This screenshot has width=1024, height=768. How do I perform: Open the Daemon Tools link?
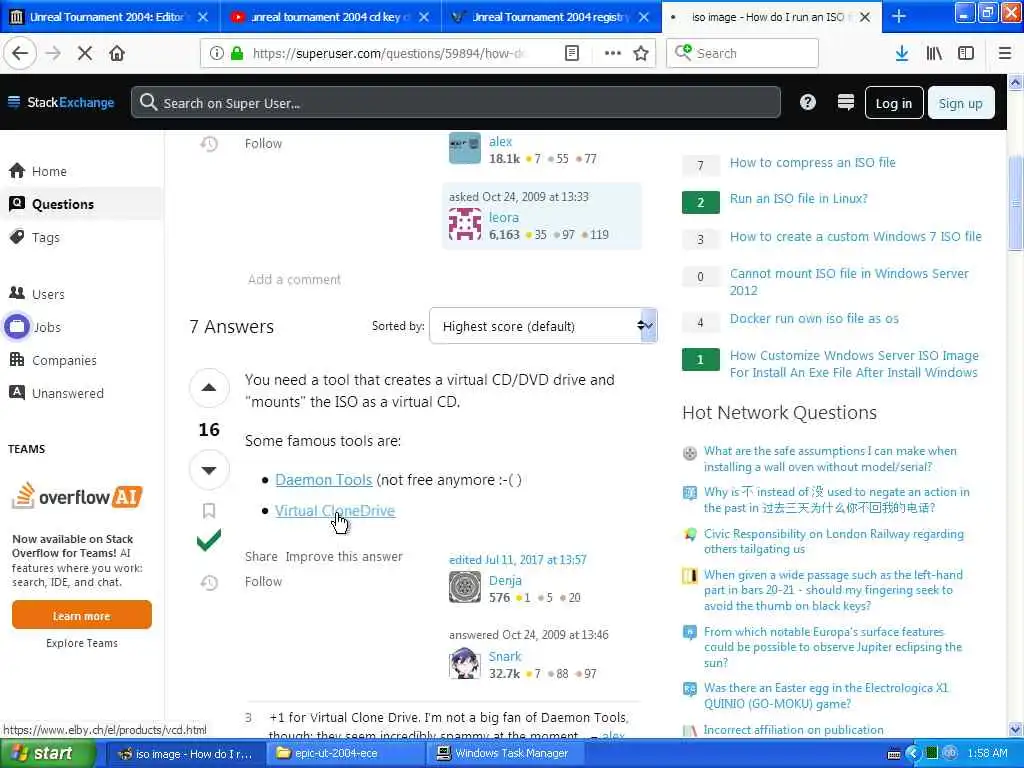323,480
